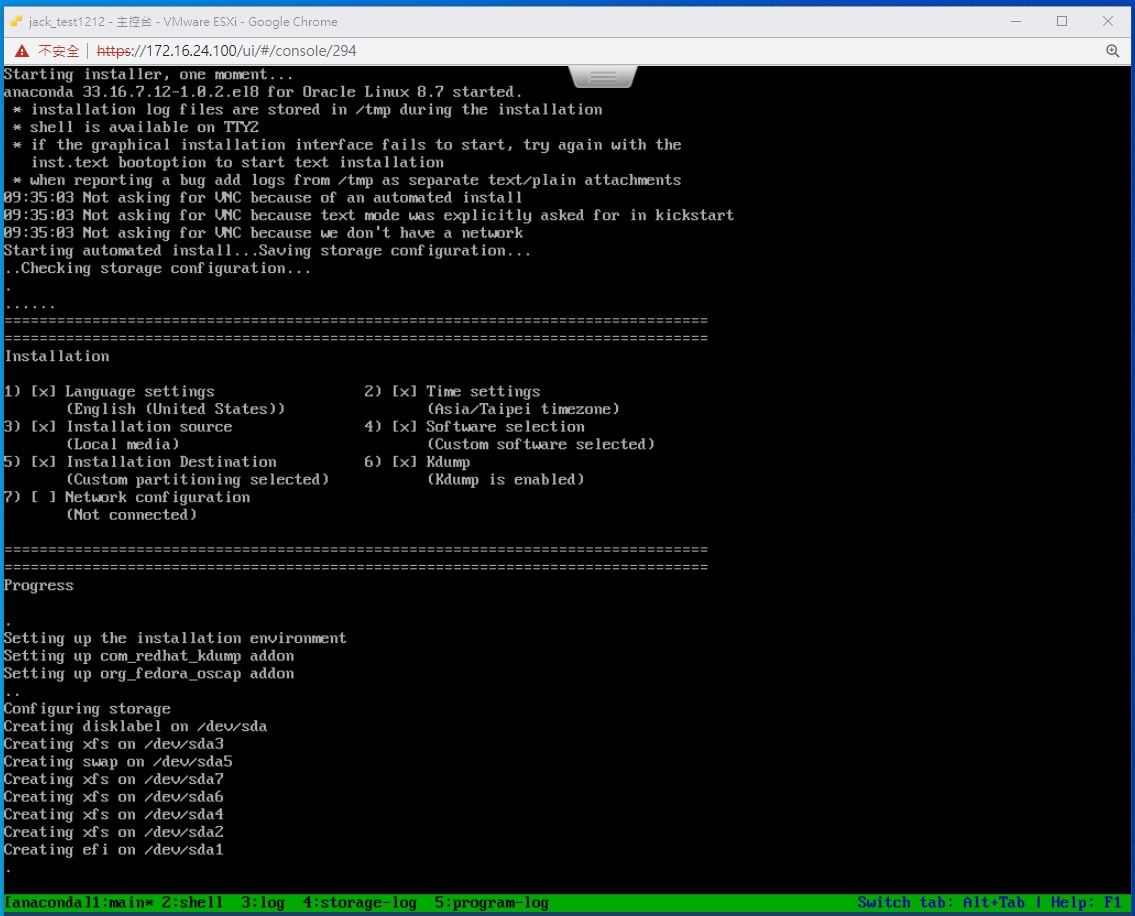Switch to the 3:log tab
The width and height of the screenshot is (1135, 916).
(x=262, y=903)
